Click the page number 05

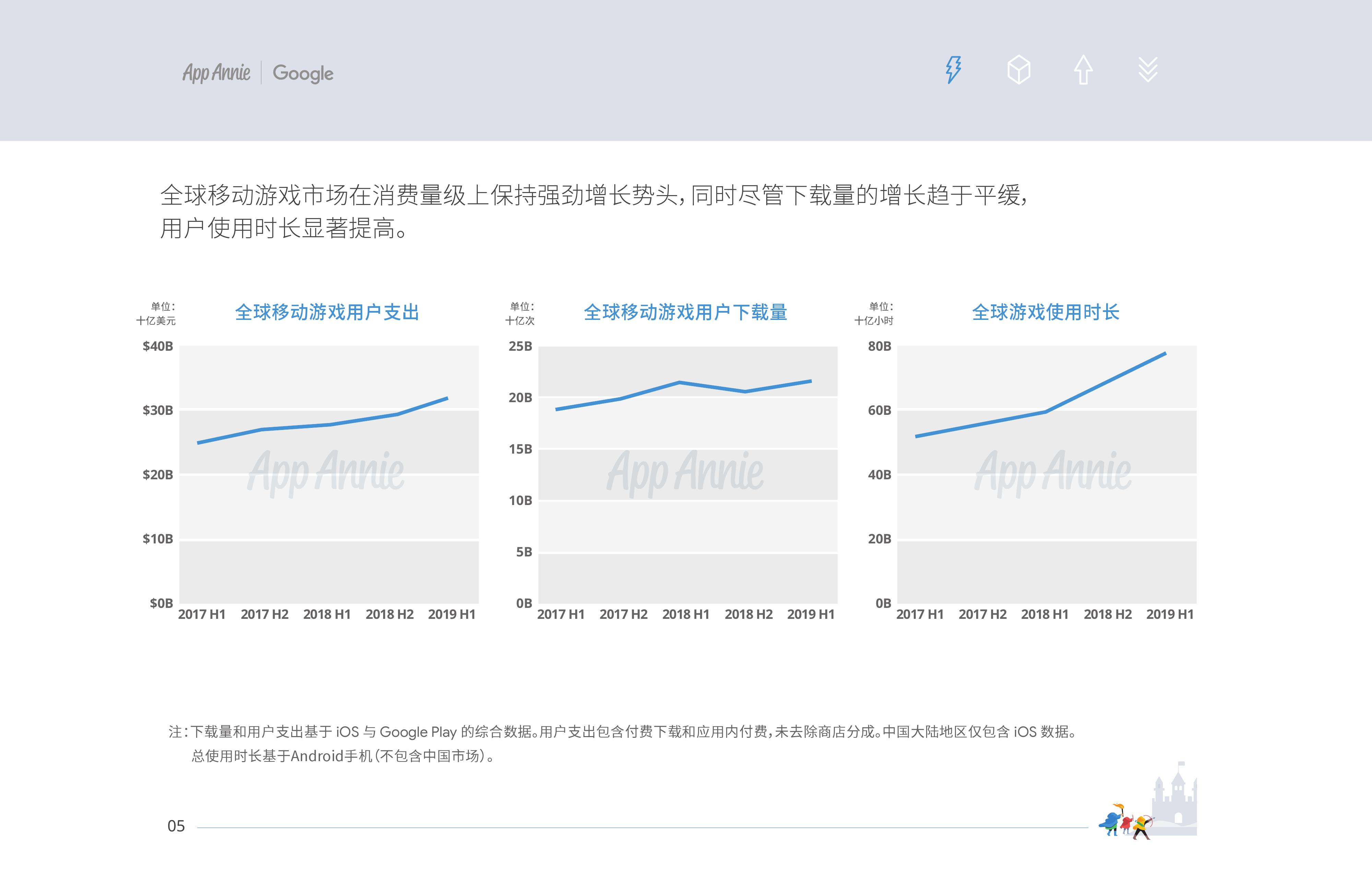tap(176, 826)
